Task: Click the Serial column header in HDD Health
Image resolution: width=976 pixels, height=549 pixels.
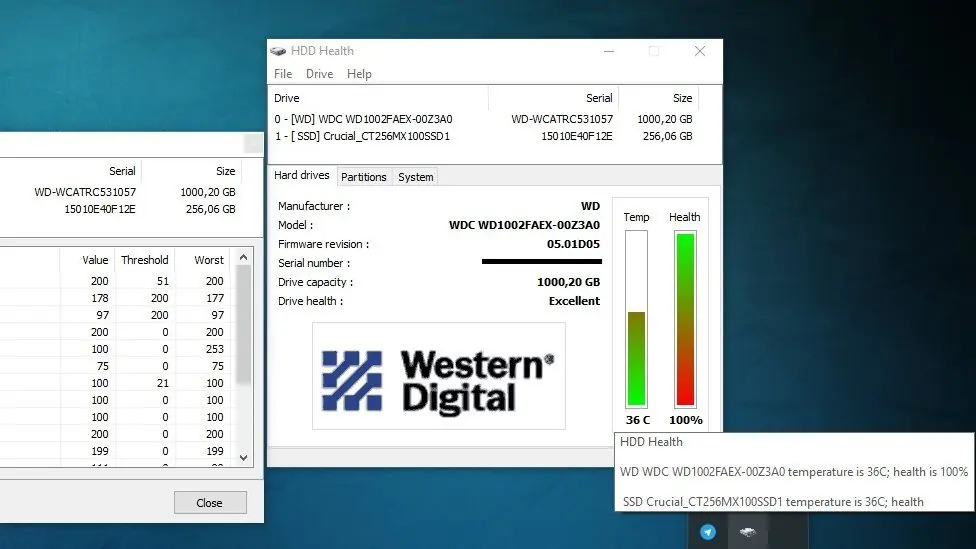Action: (x=553, y=98)
